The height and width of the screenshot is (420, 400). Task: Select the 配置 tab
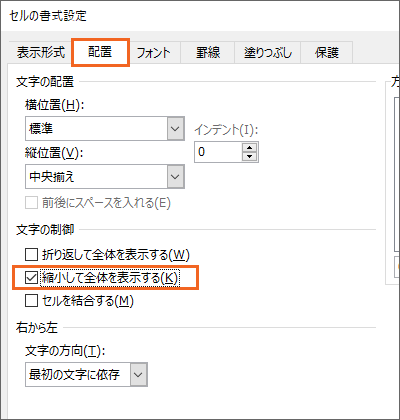(x=100, y=52)
